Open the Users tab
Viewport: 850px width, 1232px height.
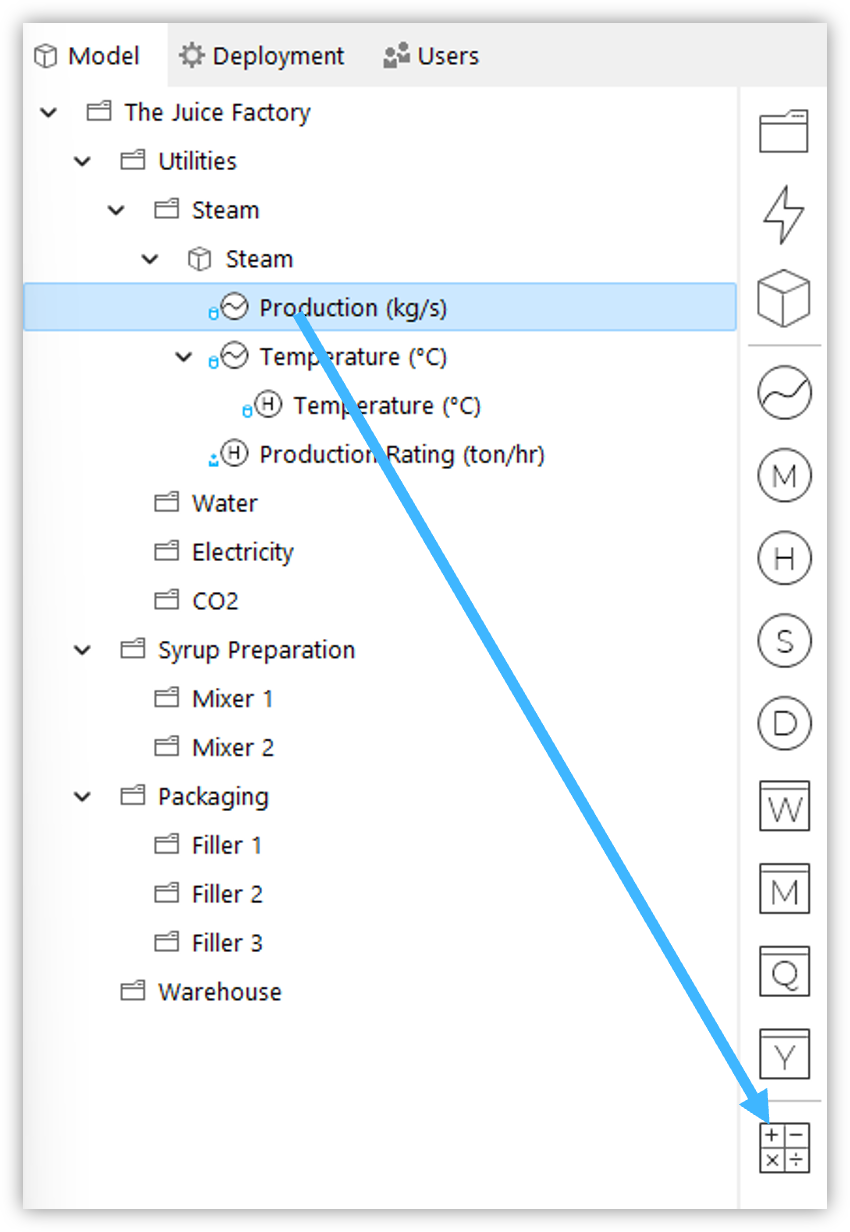[431, 56]
